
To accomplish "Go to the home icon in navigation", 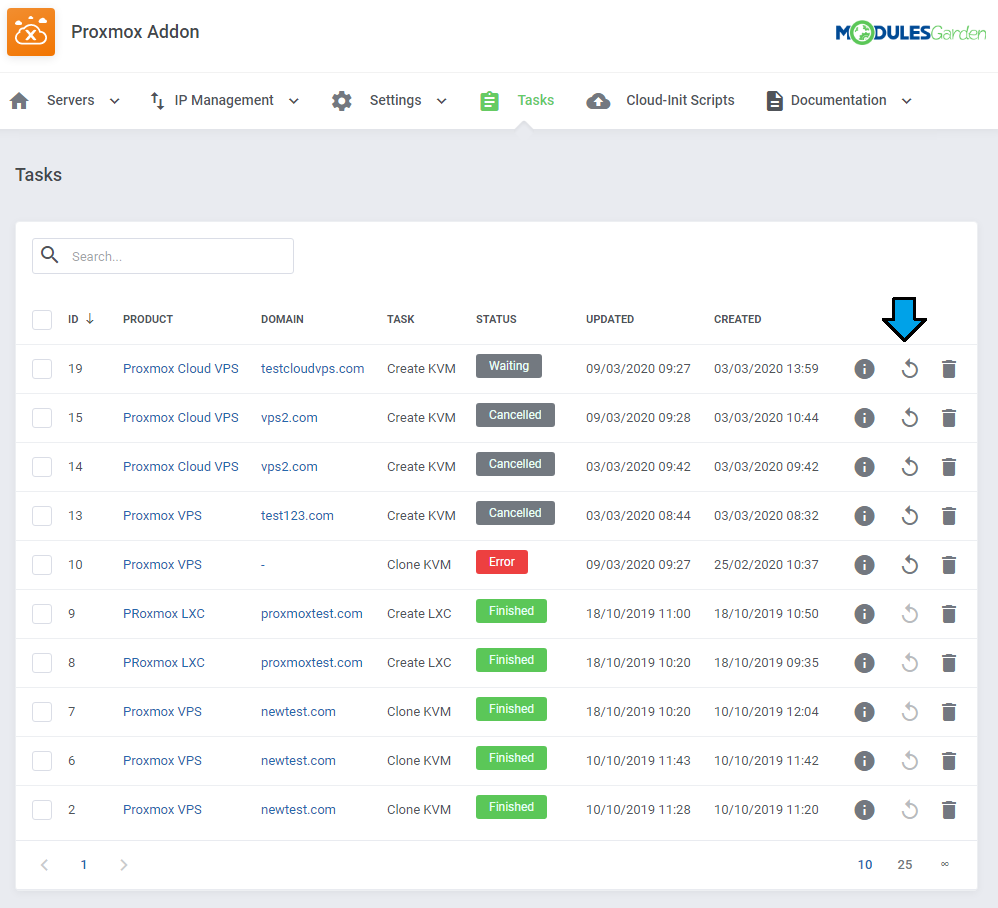I will 20,101.
